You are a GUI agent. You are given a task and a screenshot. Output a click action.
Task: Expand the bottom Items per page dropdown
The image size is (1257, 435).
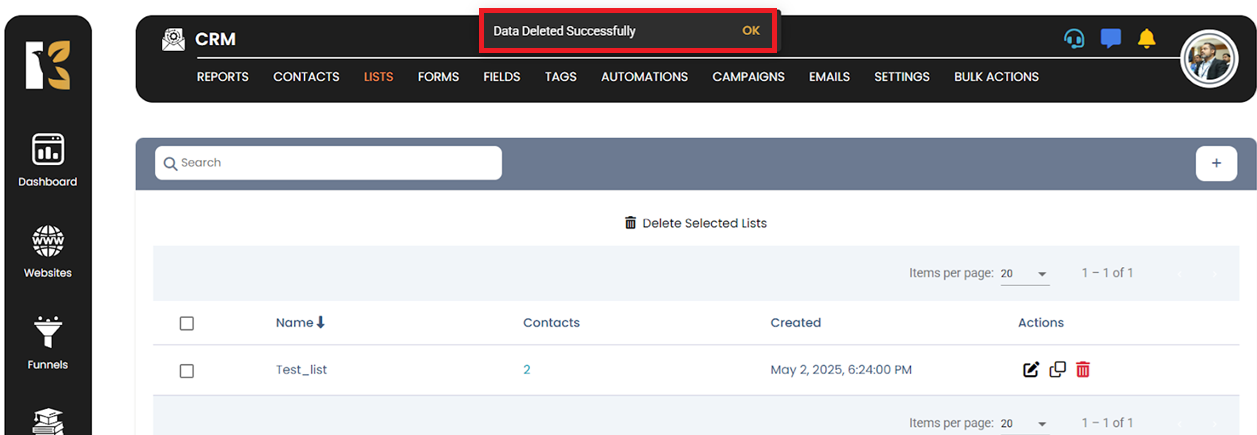(x=1026, y=424)
